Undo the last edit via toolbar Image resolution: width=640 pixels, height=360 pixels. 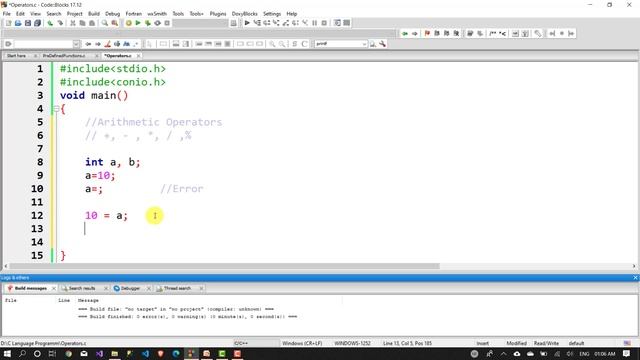(x=50, y=23)
